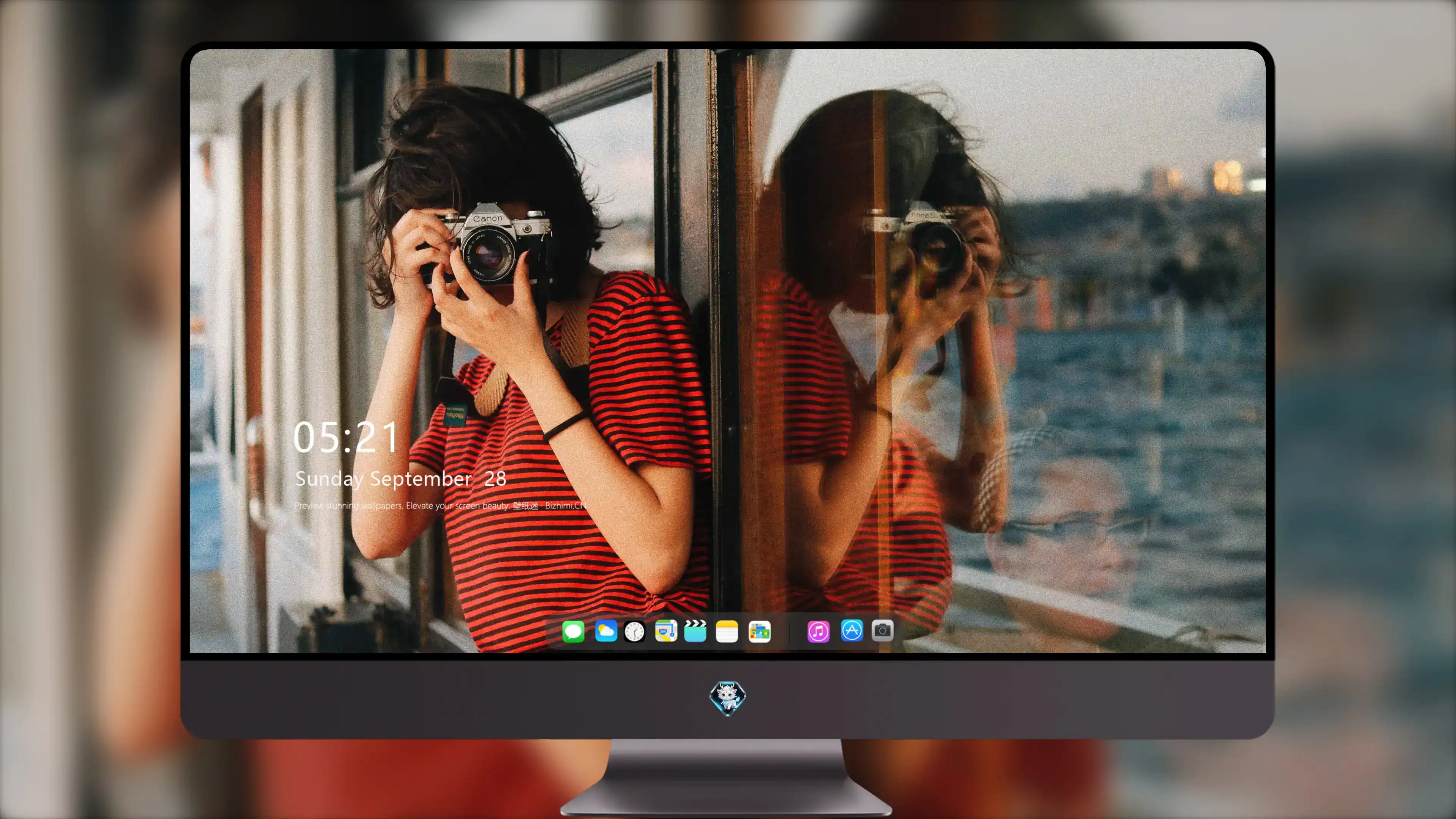This screenshot has height=819, width=1456.
Task: Open the Videos clapperboard app
Action: [695, 631]
